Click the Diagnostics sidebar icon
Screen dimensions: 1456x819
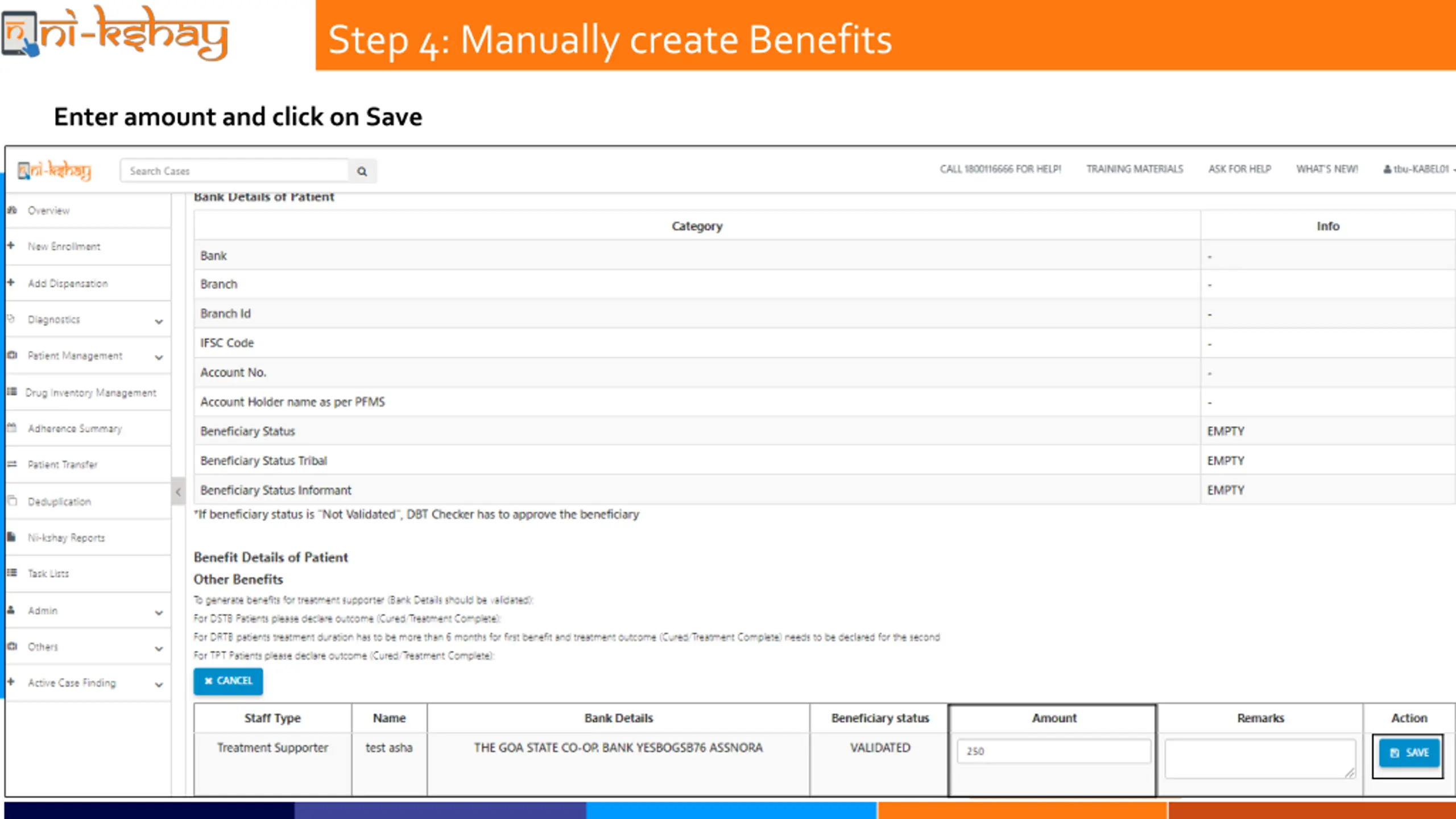(11, 318)
